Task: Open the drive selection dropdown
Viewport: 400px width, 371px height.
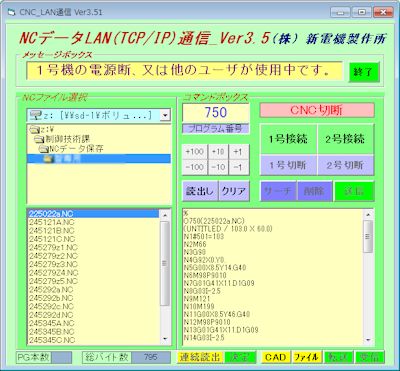Action: (x=165, y=115)
